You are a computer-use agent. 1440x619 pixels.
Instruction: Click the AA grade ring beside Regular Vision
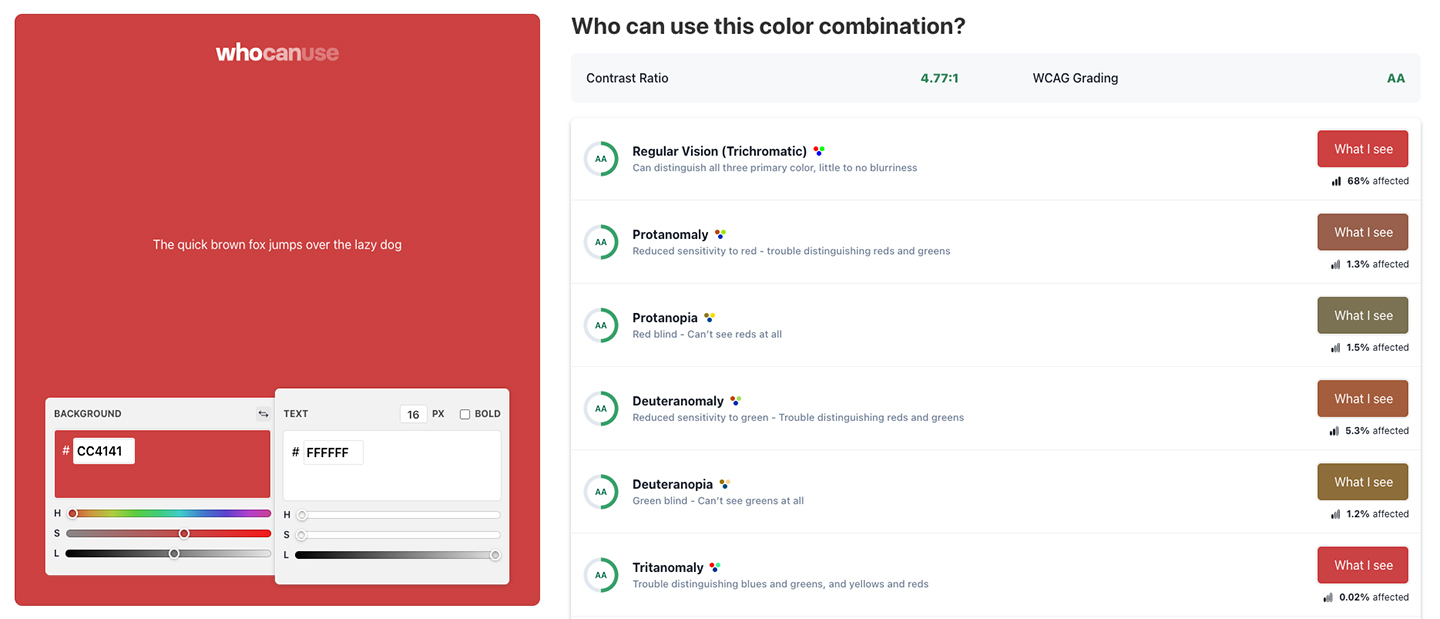601,159
